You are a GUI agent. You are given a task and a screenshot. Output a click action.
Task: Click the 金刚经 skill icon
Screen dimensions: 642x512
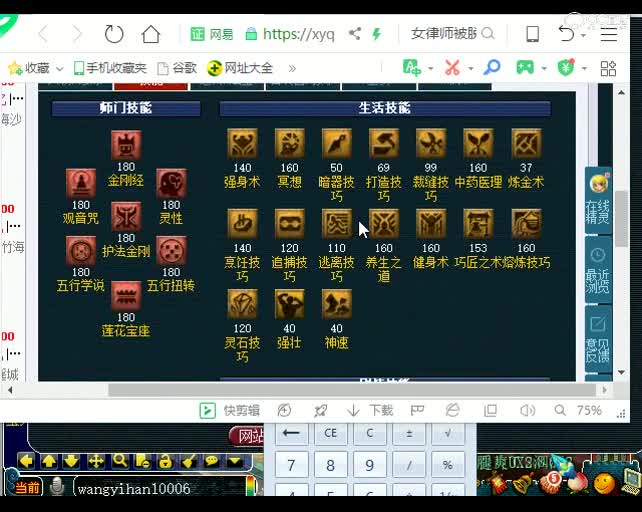coord(126,145)
